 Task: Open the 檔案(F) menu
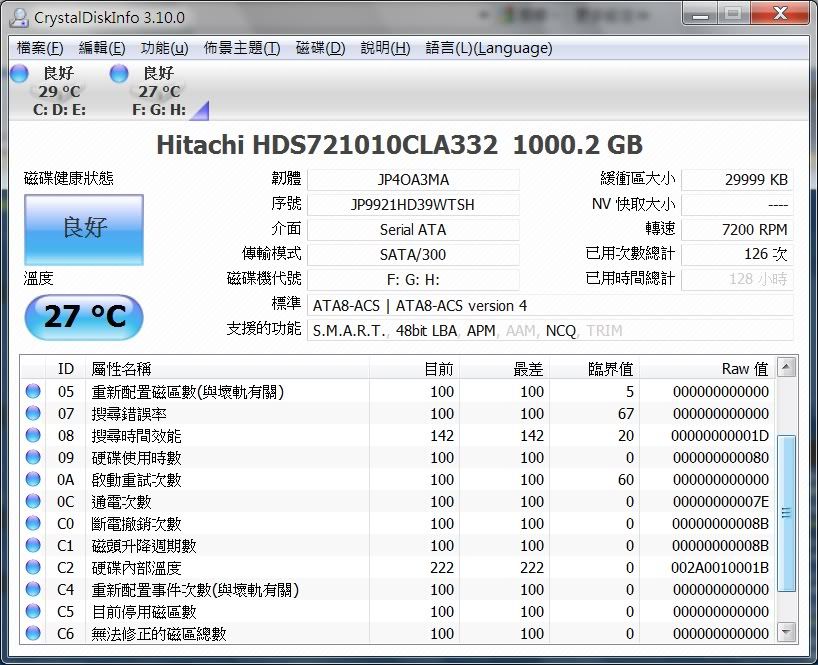(40, 48)
